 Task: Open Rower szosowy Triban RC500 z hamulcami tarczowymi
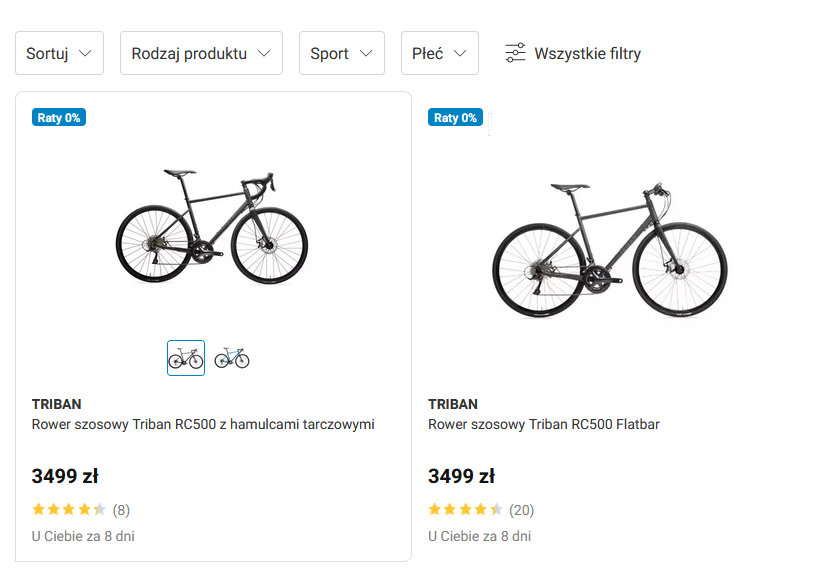pyautogui.click(x=203, y=424)
